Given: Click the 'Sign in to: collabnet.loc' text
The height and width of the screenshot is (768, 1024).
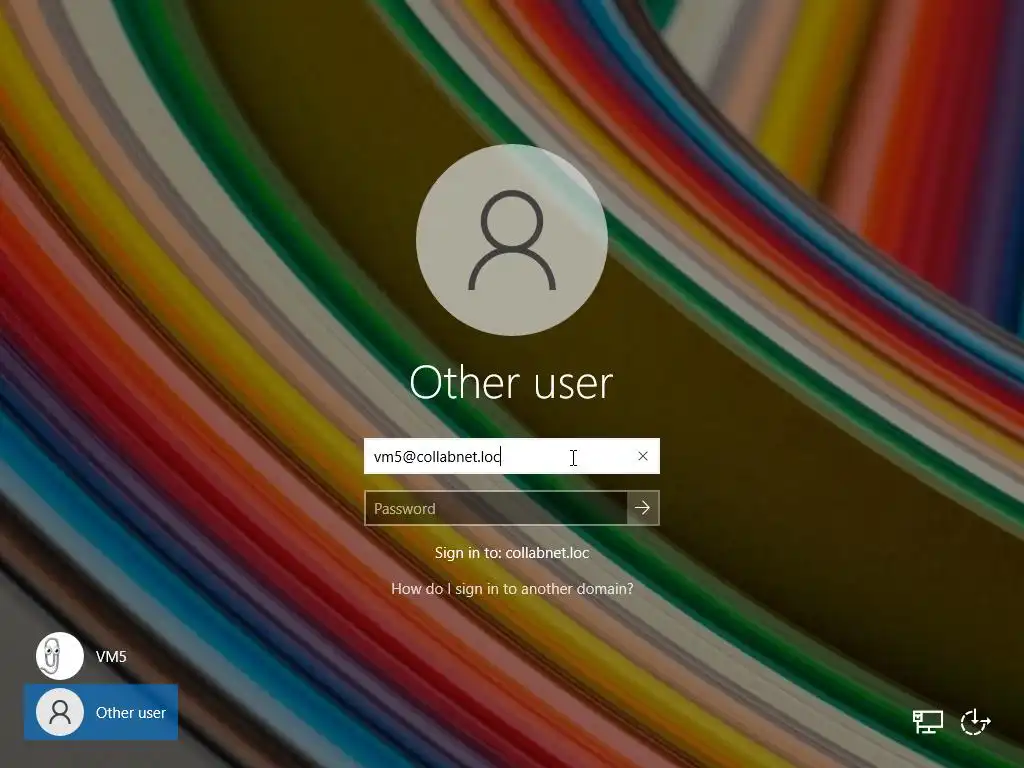Looking at the screenshot, I should [x=512, y=552].
